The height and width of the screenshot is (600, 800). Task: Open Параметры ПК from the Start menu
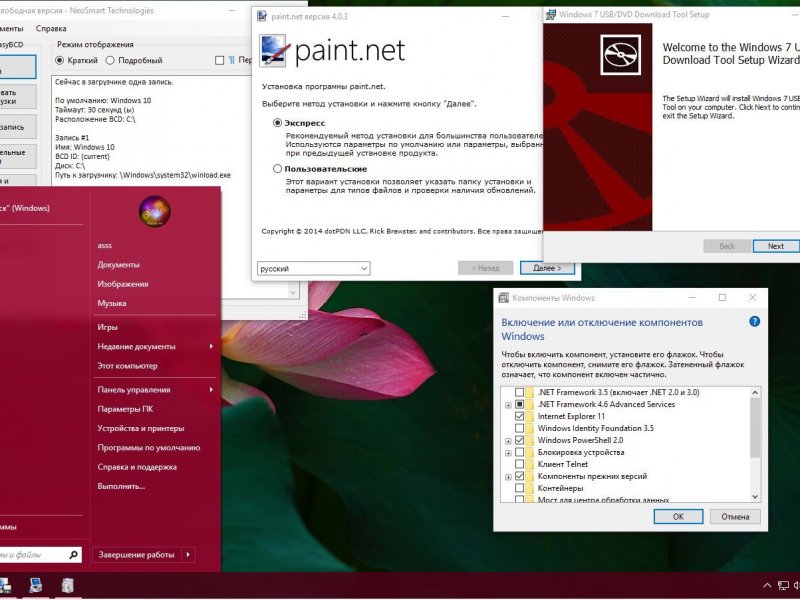coord(125,409)
